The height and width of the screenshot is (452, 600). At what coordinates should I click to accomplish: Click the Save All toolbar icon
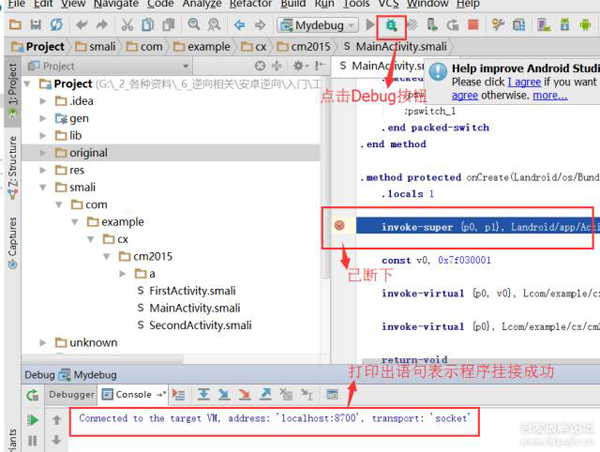[x=36, y=25]
